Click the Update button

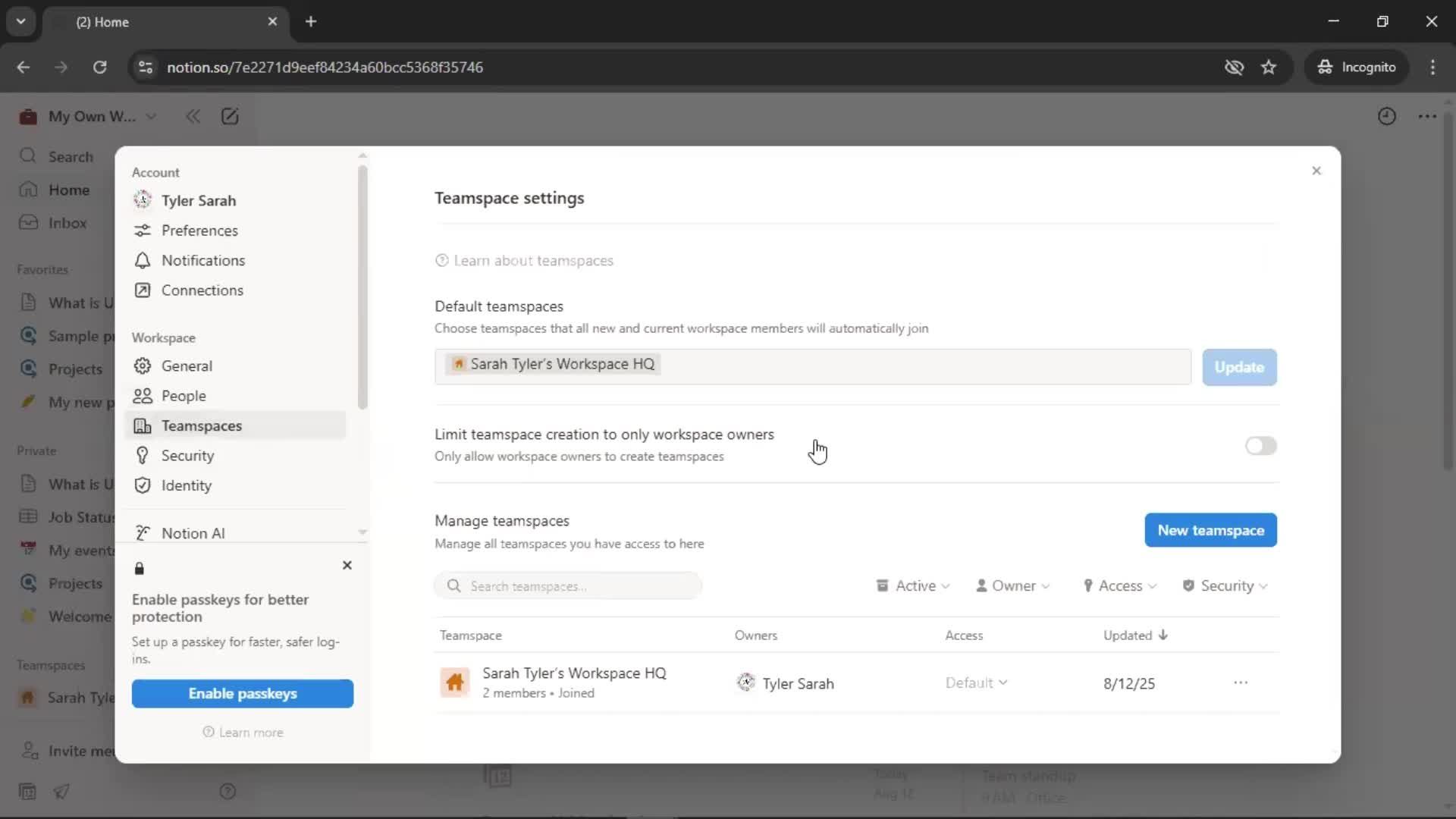tap(1239, 367)
